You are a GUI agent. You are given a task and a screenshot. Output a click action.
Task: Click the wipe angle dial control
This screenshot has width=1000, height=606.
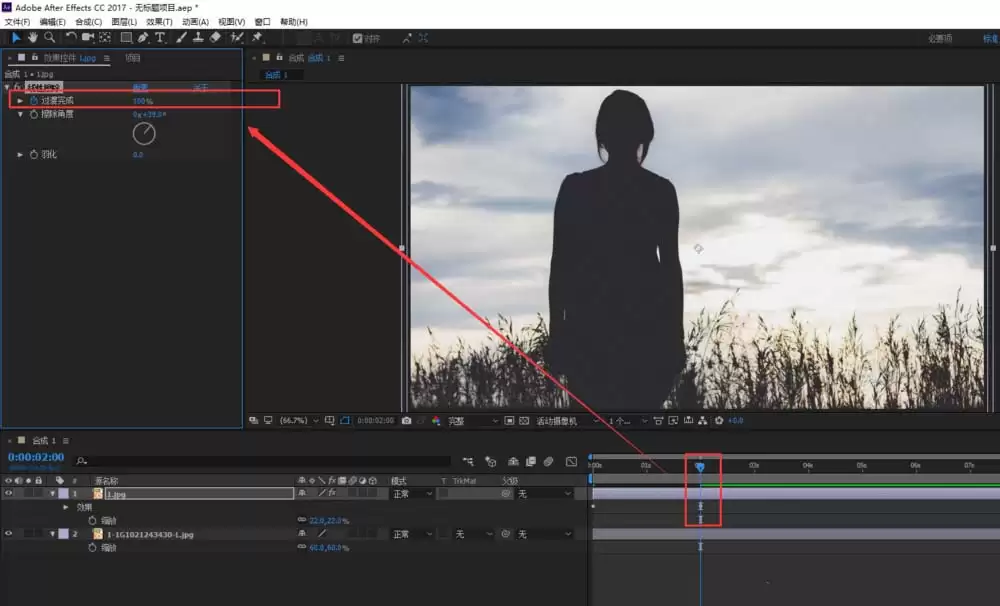click(144, 134)
